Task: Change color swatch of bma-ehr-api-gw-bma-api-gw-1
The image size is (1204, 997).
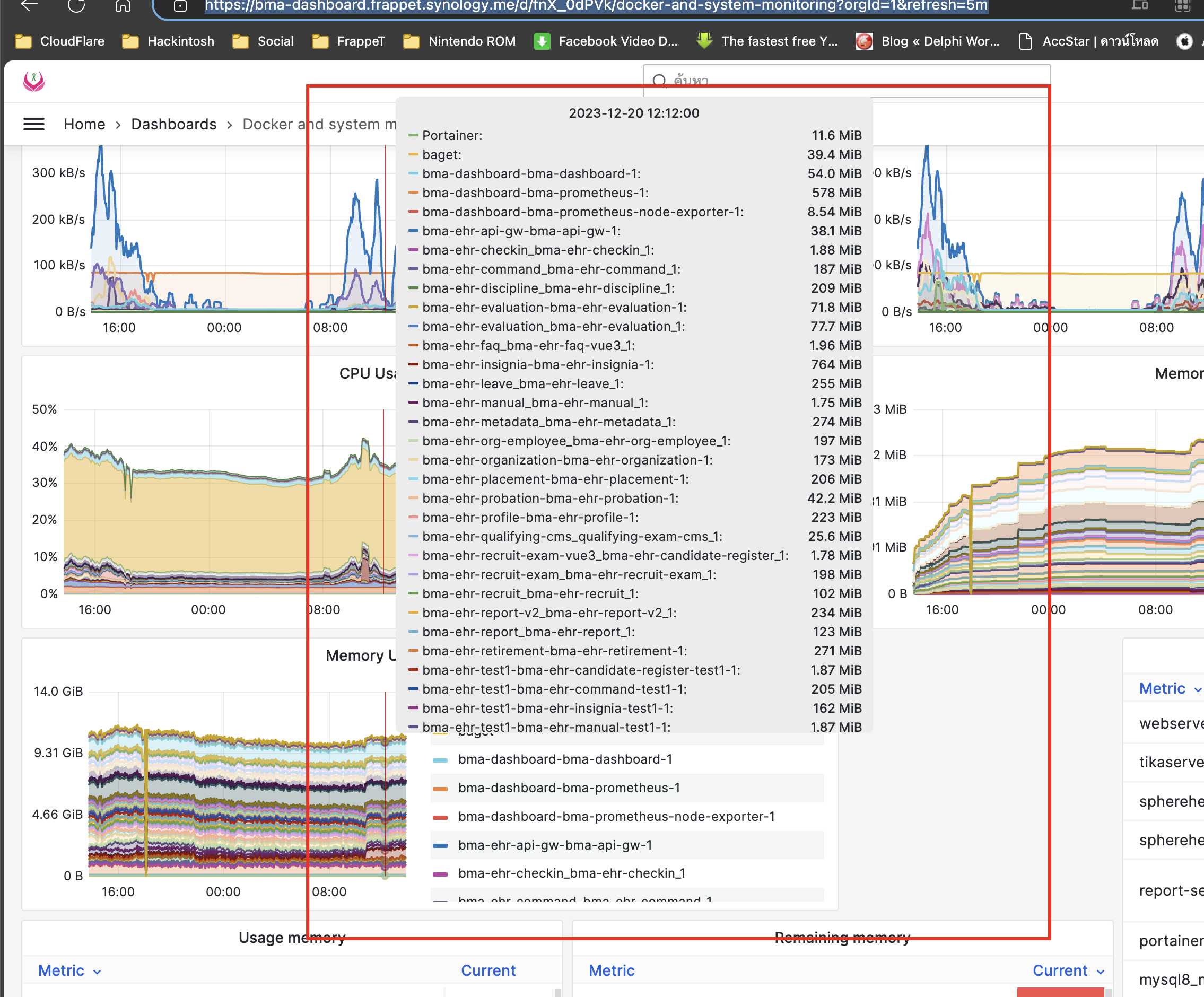Action: click(440, 846)
